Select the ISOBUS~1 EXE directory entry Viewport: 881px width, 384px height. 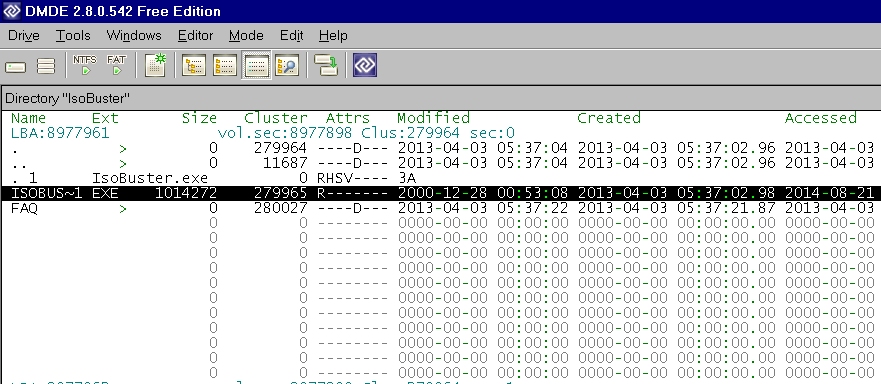coord(441,193)
